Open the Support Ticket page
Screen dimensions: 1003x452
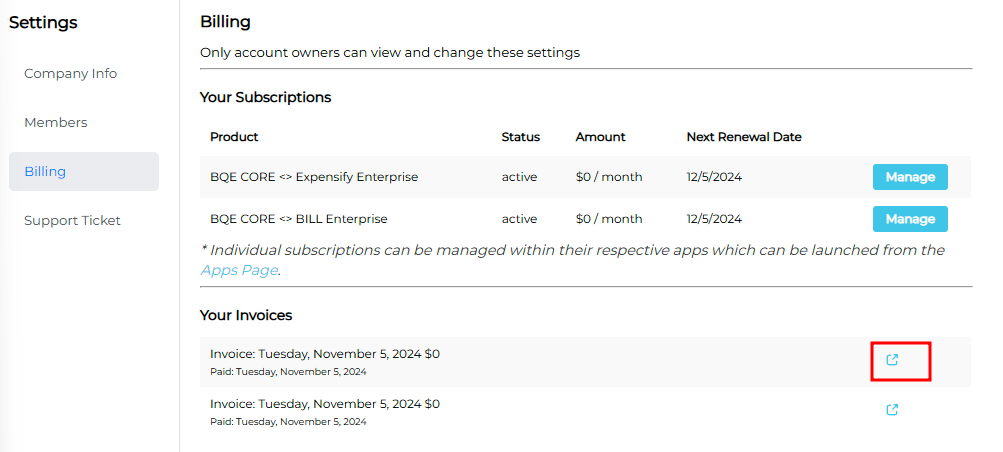click(72, 220)
